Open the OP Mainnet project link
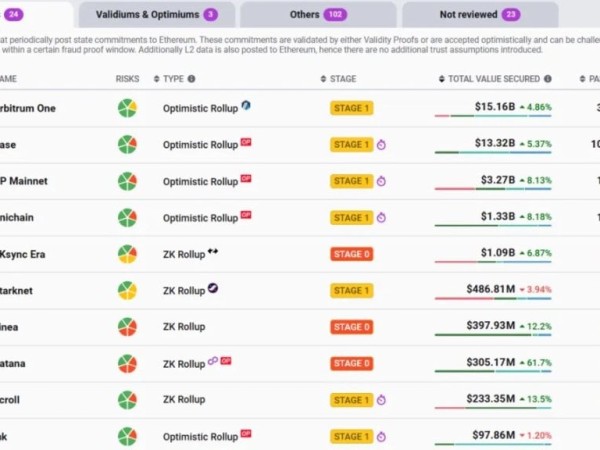 24,181
